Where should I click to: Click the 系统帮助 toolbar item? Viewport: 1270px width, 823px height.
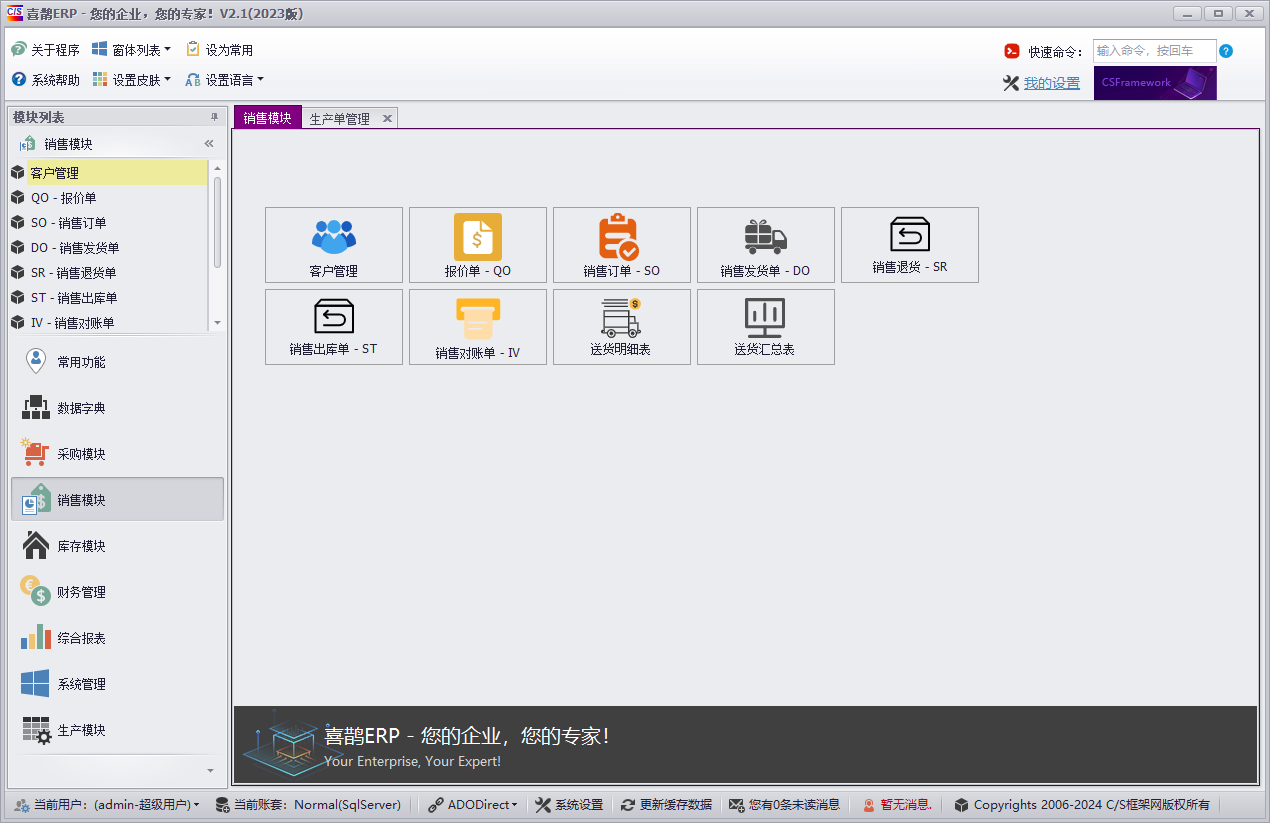pyautogui.click(x=46, y=80)
